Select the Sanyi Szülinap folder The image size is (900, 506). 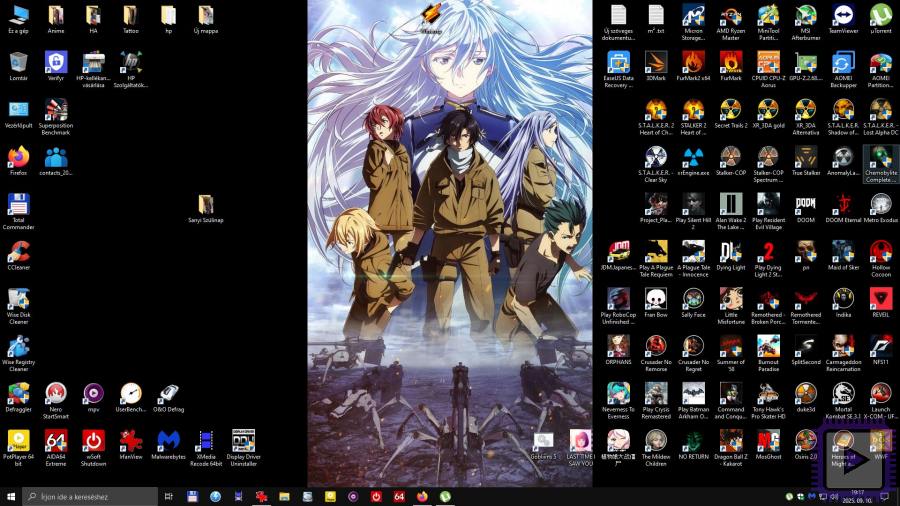coord(206,209)
